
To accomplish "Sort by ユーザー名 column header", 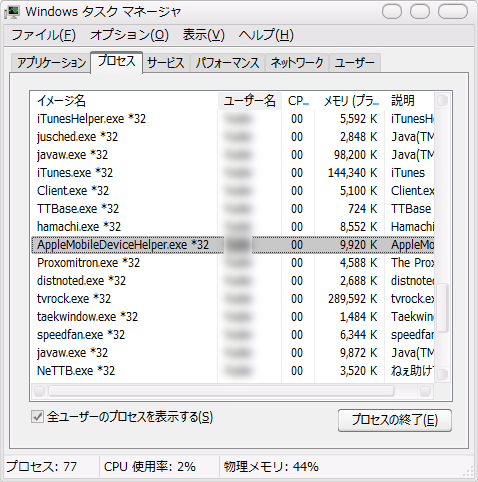I will (250, 101).
